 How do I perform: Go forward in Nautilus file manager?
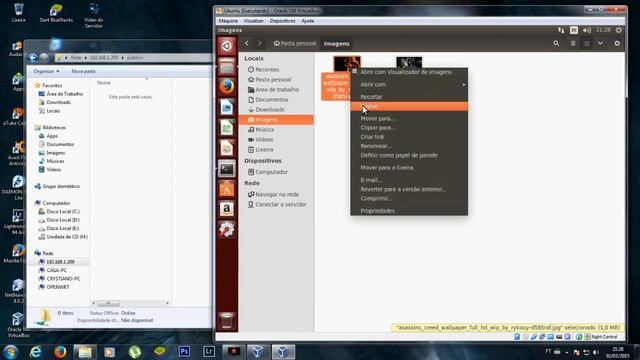point(260,43)
